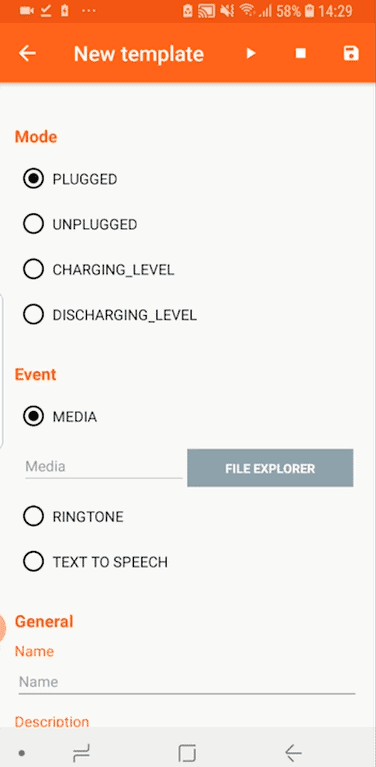Focus the Media text field

(x=103, y=467)
